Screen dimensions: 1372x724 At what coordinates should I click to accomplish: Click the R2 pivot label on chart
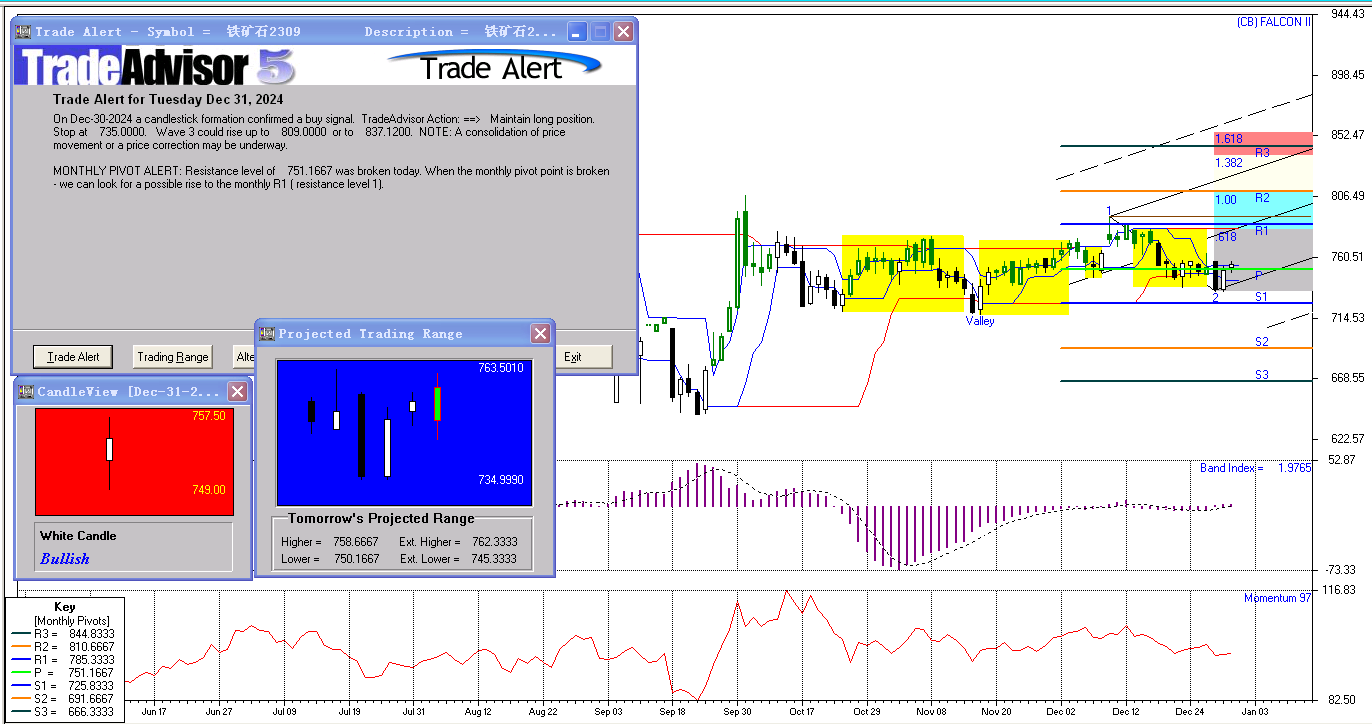(x=1262, y=198)
